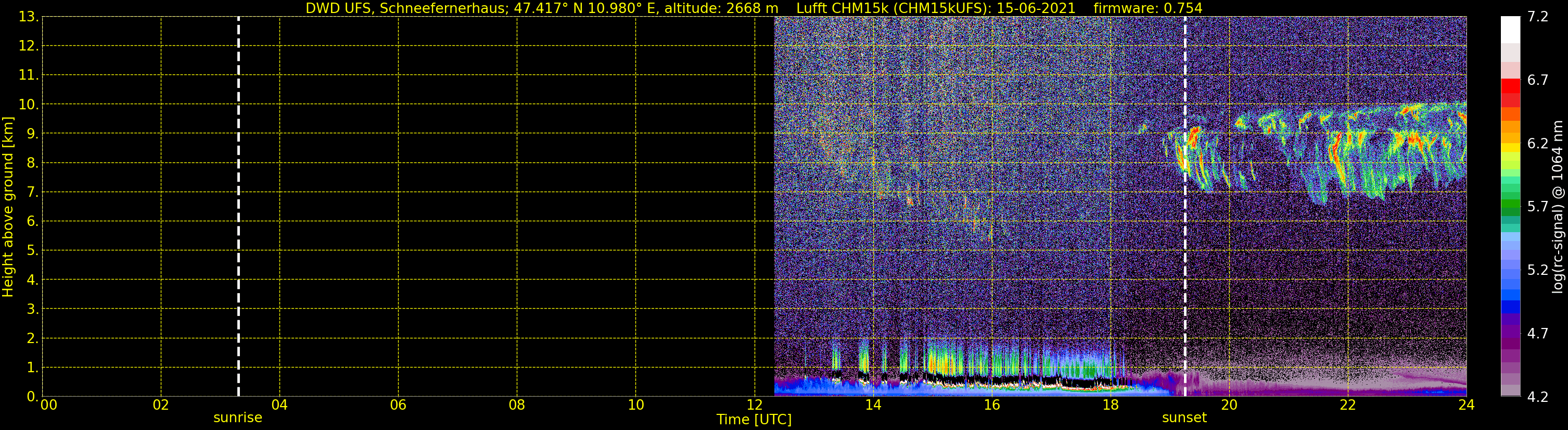Viewport: 1568px width, 430px height.
Task: Click the time axis tick label '04'
Action: coord(279,405)
